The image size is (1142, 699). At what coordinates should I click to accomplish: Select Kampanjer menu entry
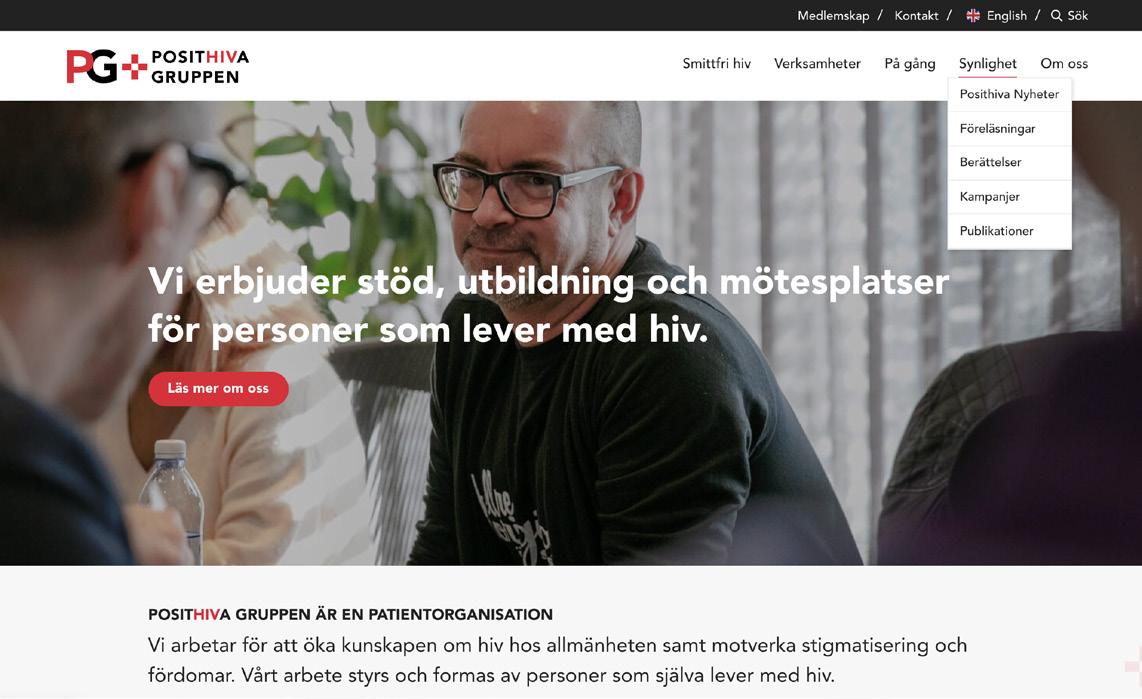(1009, 197)
